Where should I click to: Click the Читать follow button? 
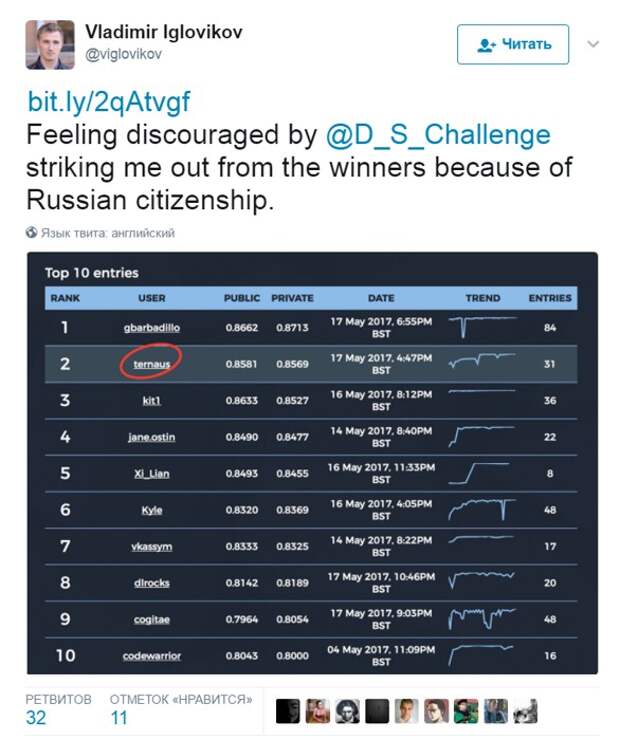point(513,44)
